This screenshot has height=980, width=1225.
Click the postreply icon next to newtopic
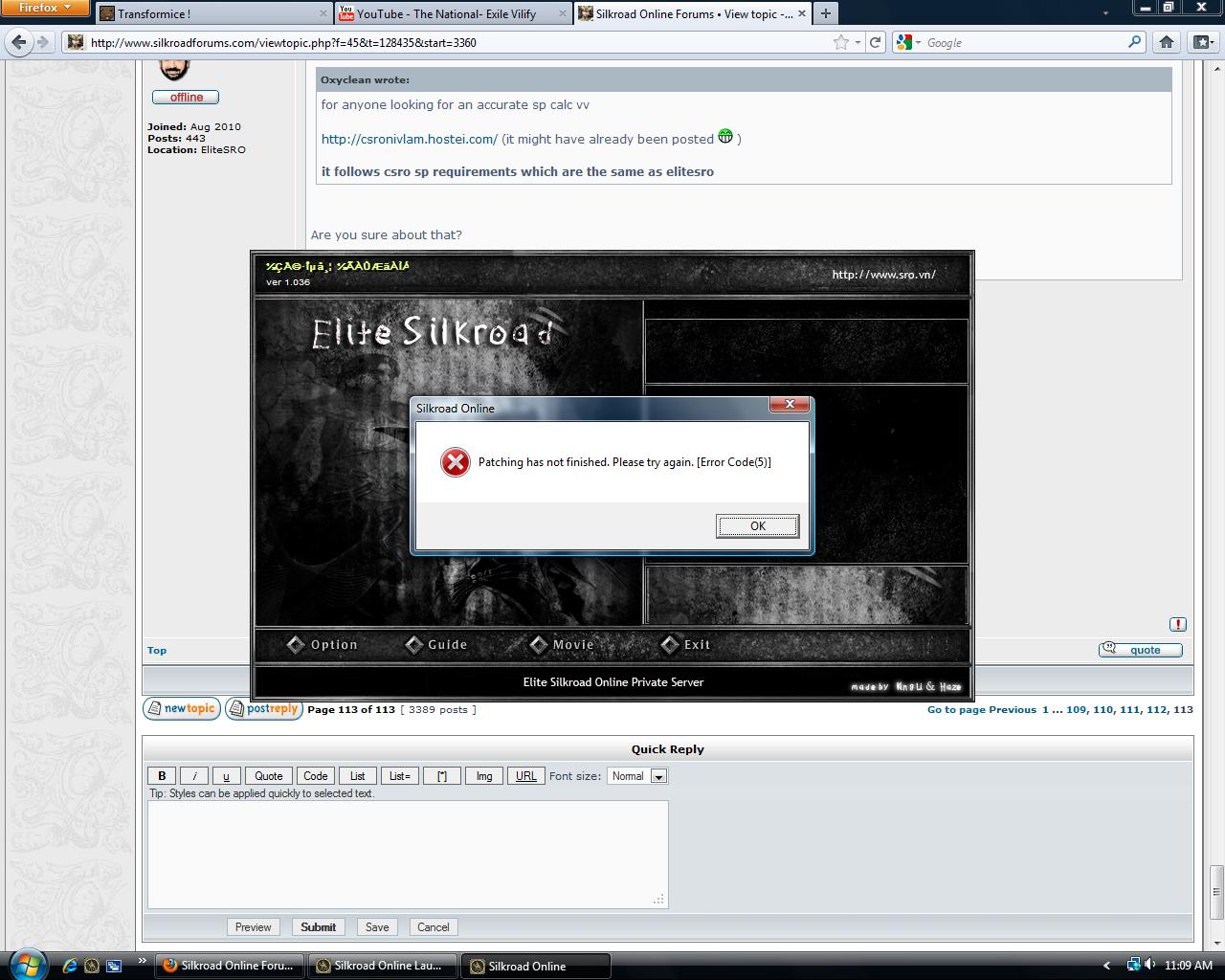click(263, 708)
